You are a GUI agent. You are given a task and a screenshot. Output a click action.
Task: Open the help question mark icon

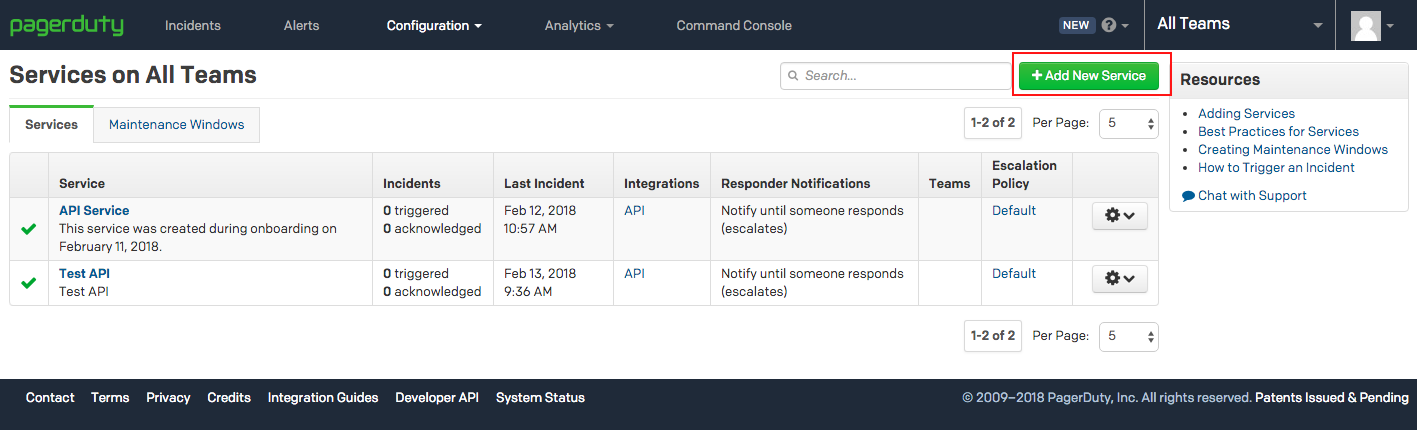pyautogui.click(x=1108, y=25)
